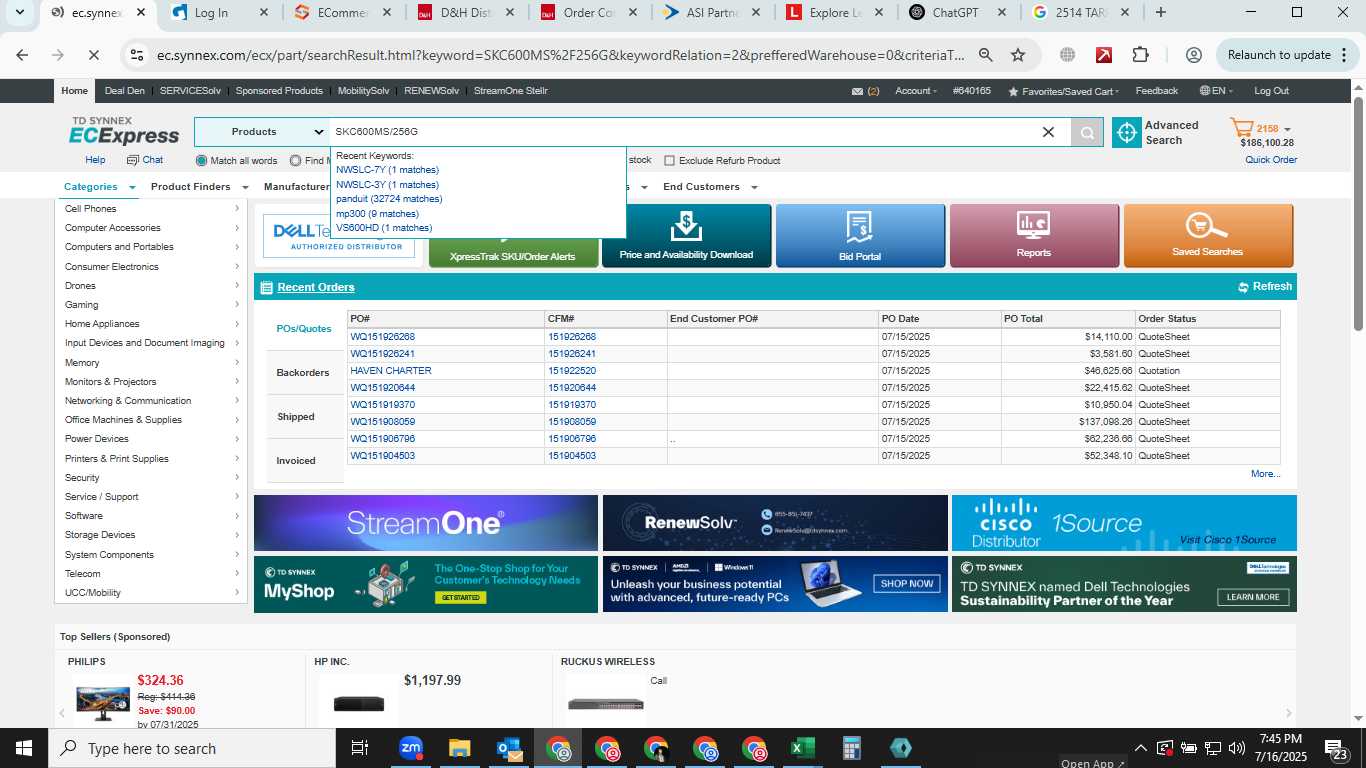Screen dimensions: 1366x768
Task: Open File Explorer from the taskbar
Action: point(460,748)
